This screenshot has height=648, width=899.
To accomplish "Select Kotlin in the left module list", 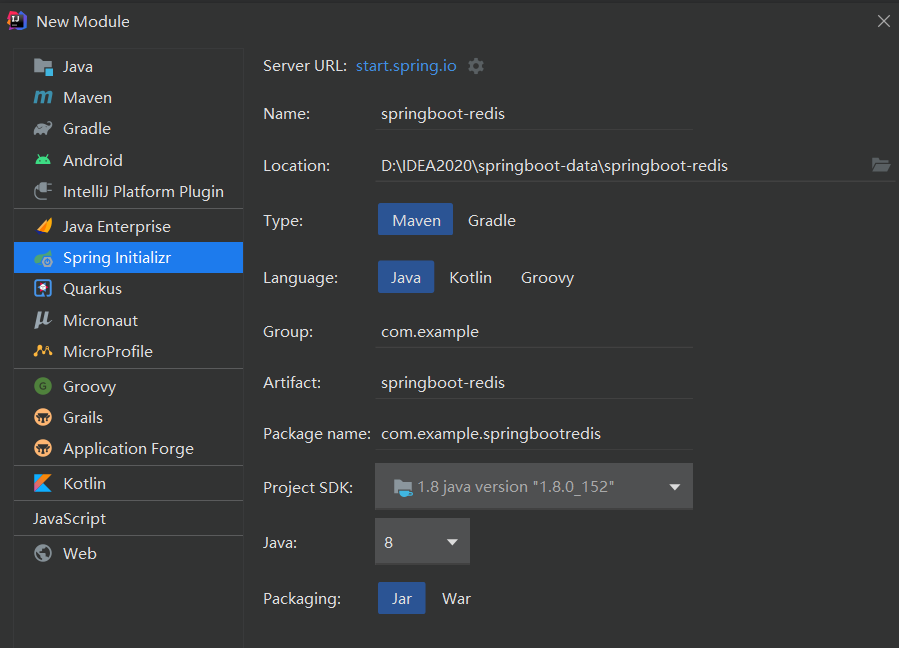I will coord(128,483).
